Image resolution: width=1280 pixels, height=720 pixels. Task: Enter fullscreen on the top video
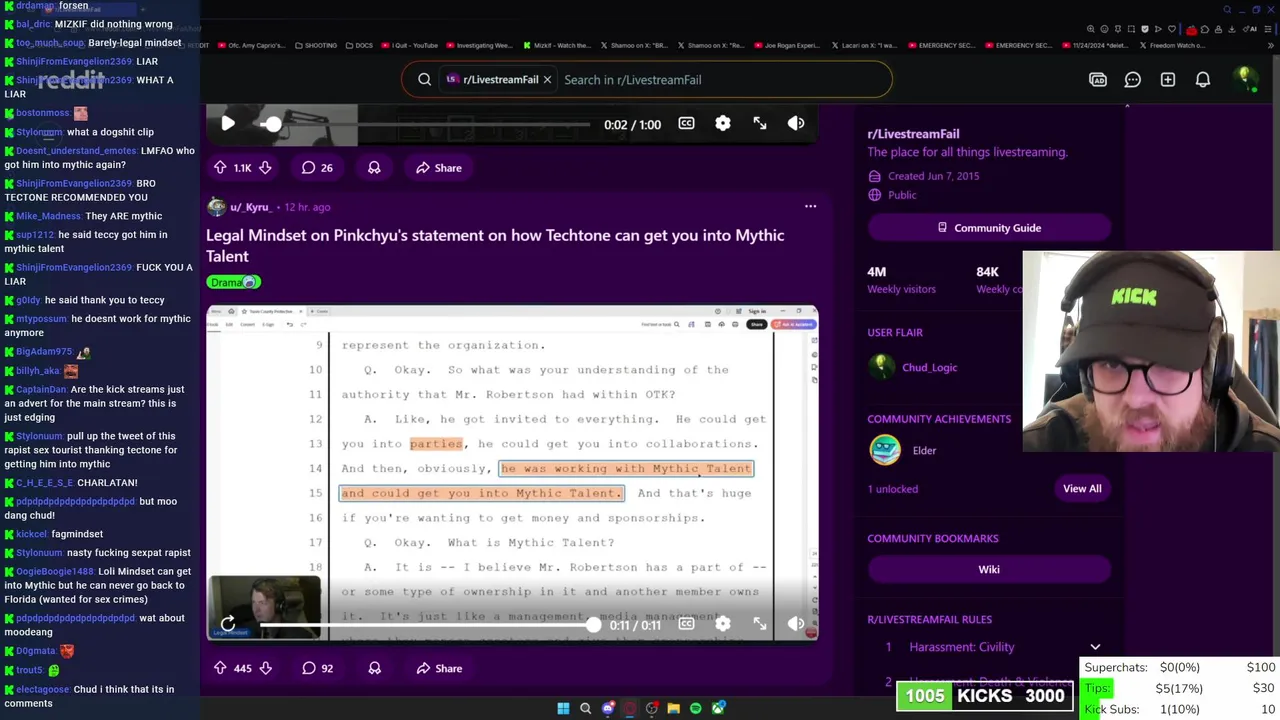(760, 124)
